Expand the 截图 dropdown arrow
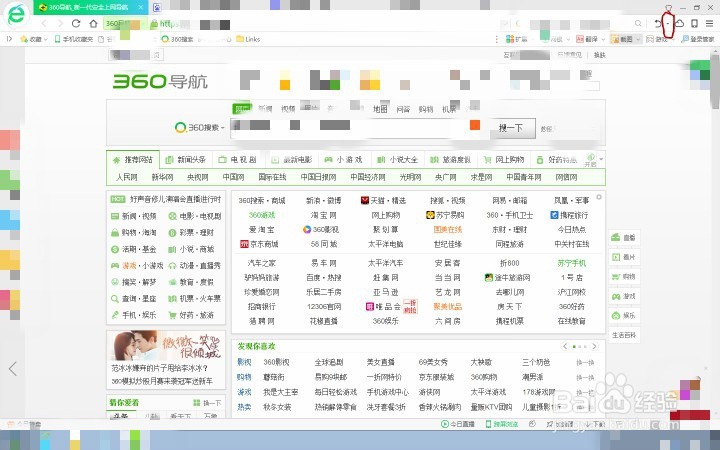 click(x=638, y=39)
